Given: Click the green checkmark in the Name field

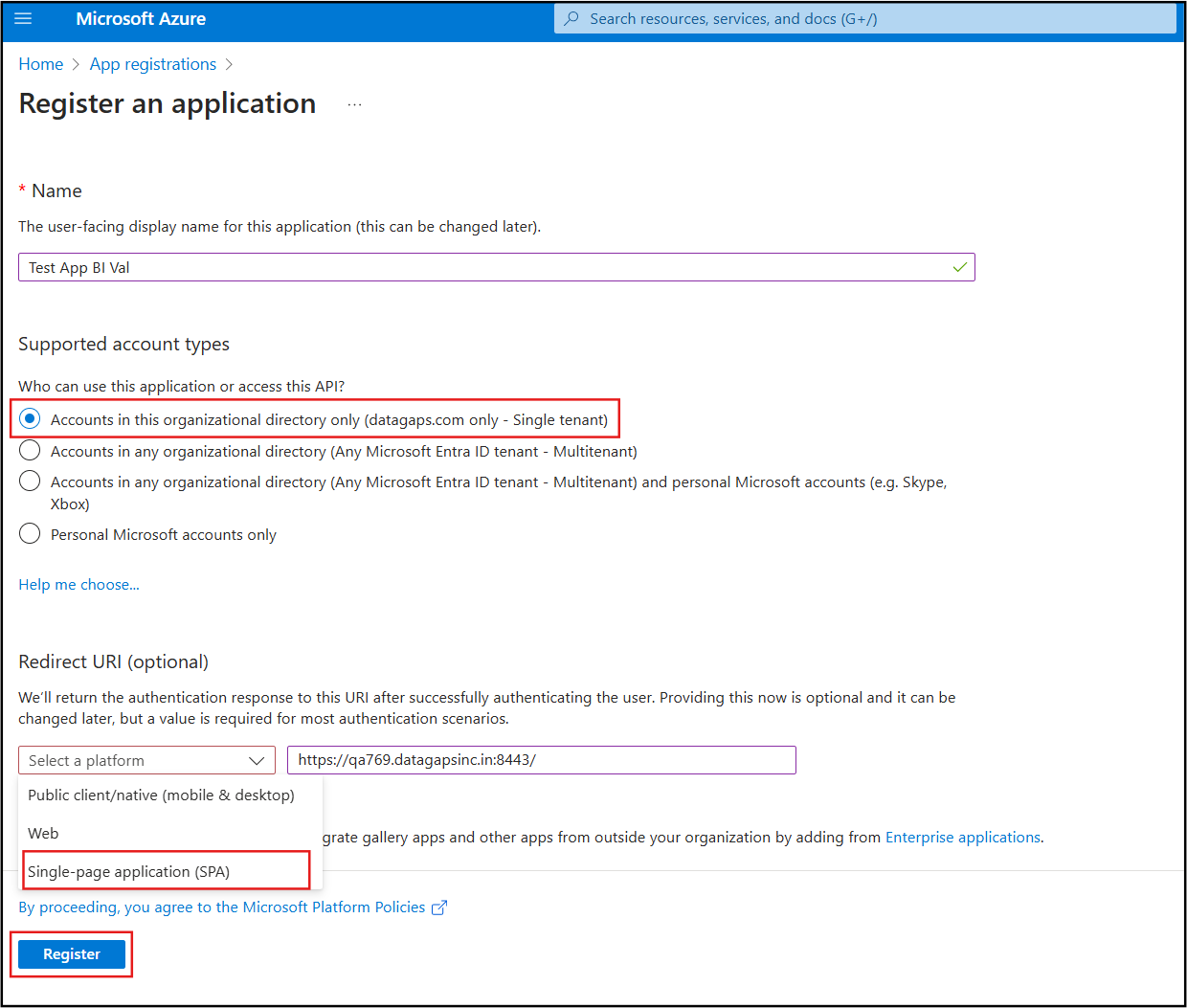Looking at the screenshot, I should tap(959, 267).
